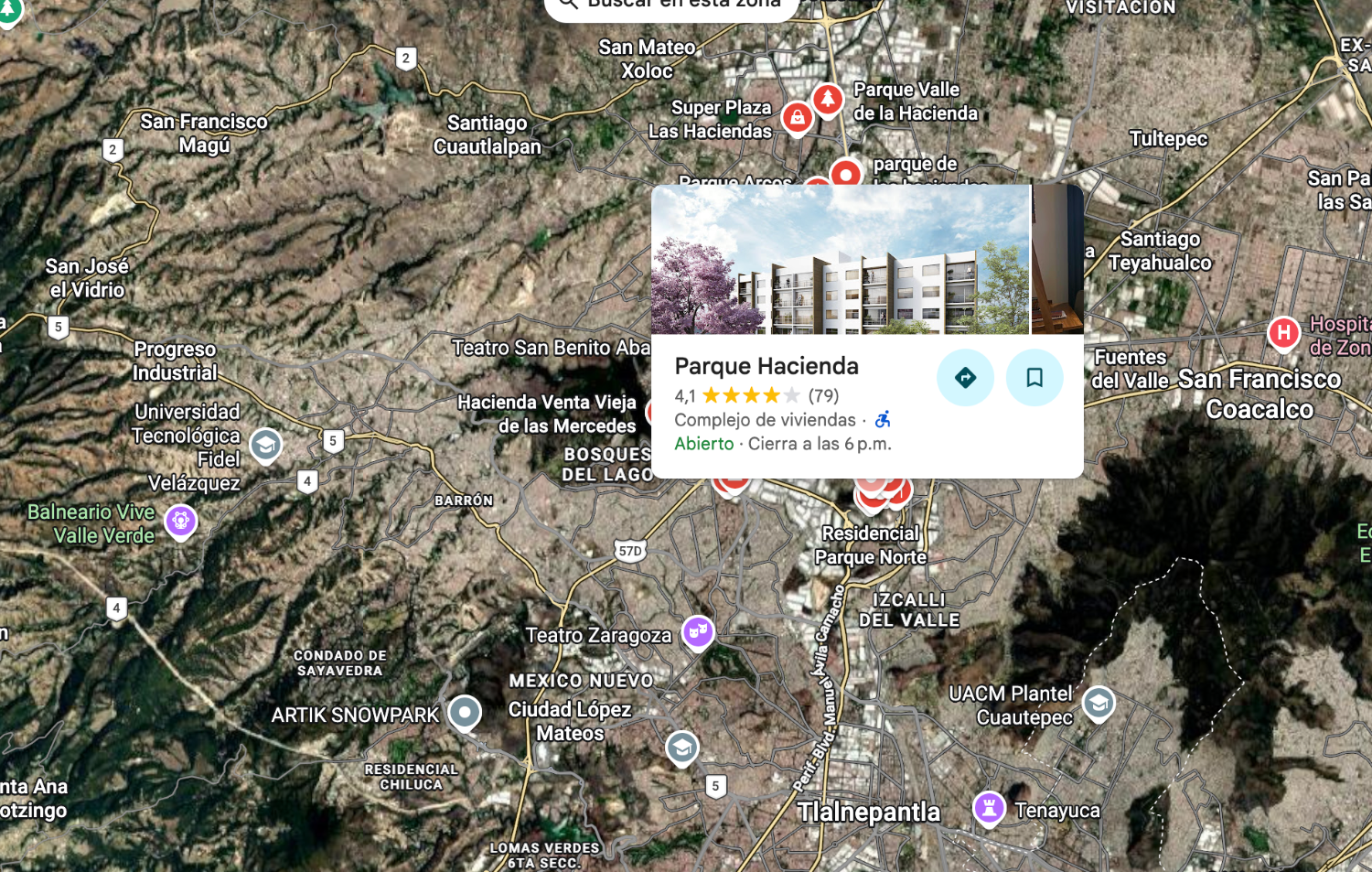This screenshot has height=872, width=1372.
Task: Open the Parque Hacienda building photo
Action: [841, 259]
